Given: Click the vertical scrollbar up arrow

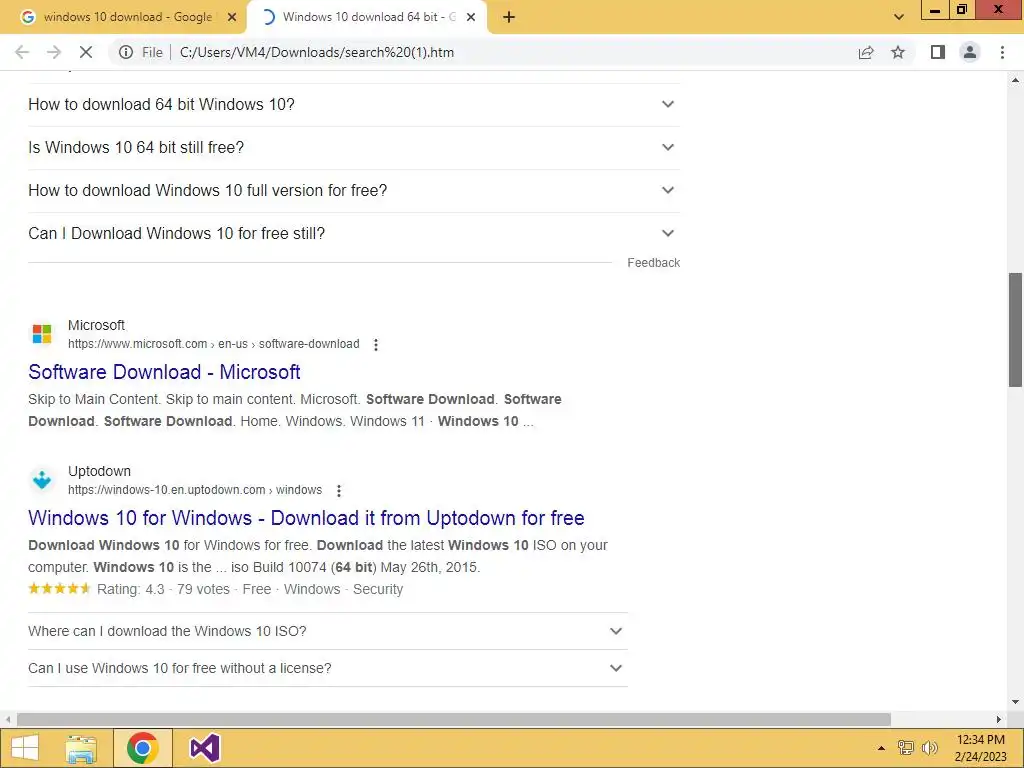Looking at the screenshot, I should (x=1015, y=80).
